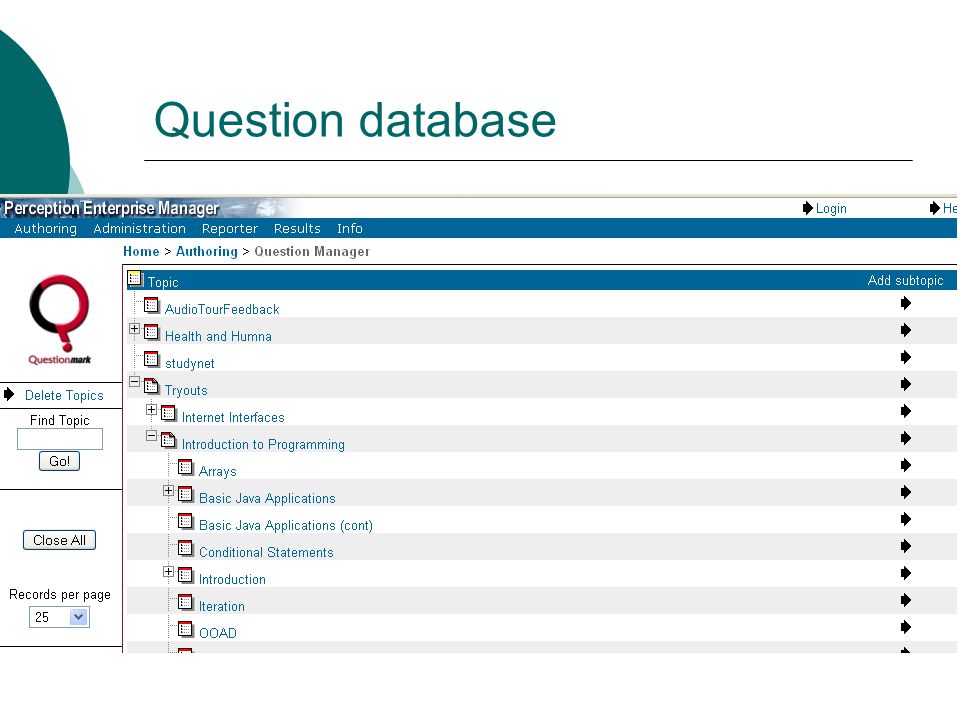This screenshot has width=960, height=720.
Task: Click the Questionmark logo
Action: [59, 320]
